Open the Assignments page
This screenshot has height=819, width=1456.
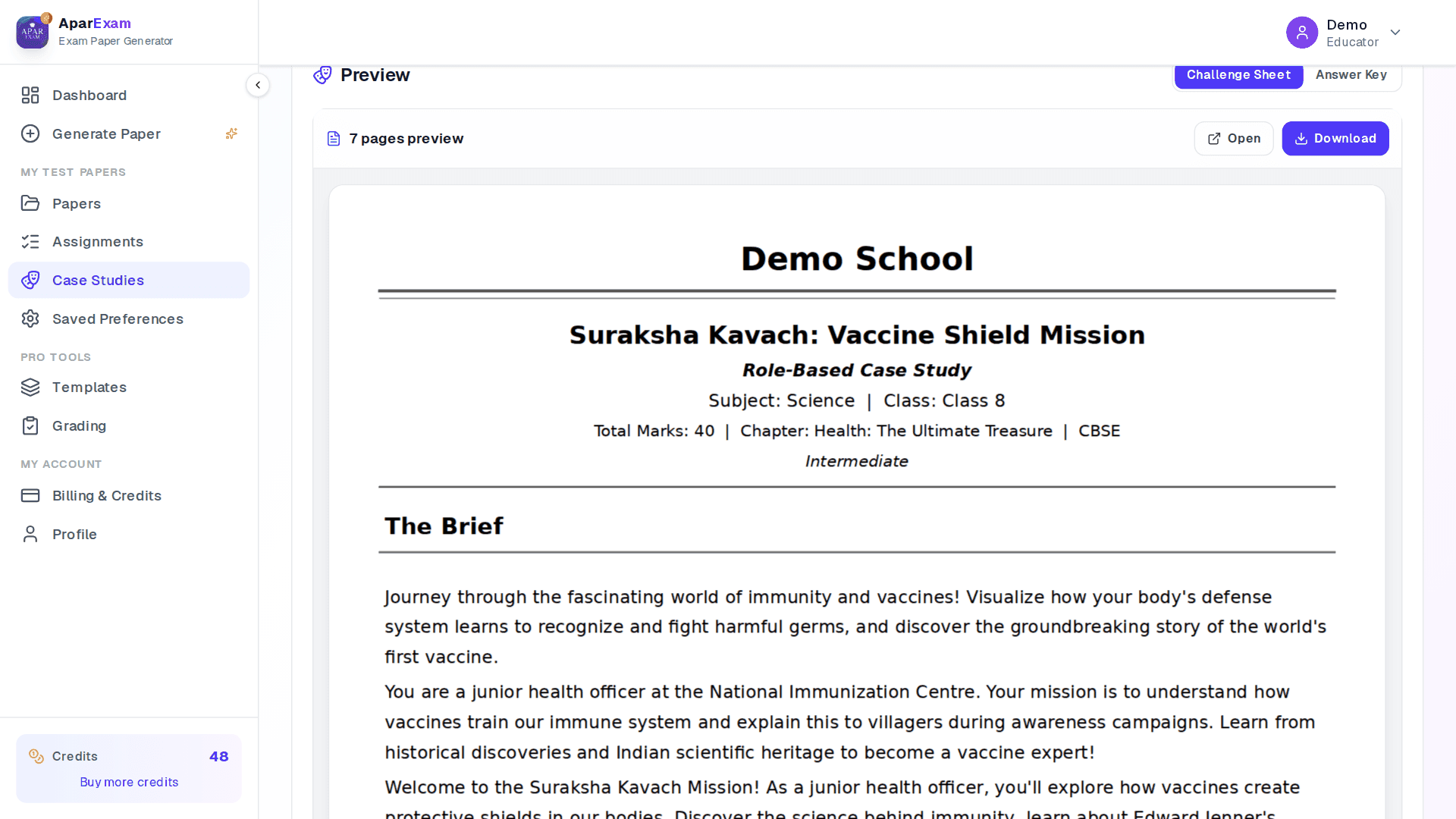coord(129,242)
